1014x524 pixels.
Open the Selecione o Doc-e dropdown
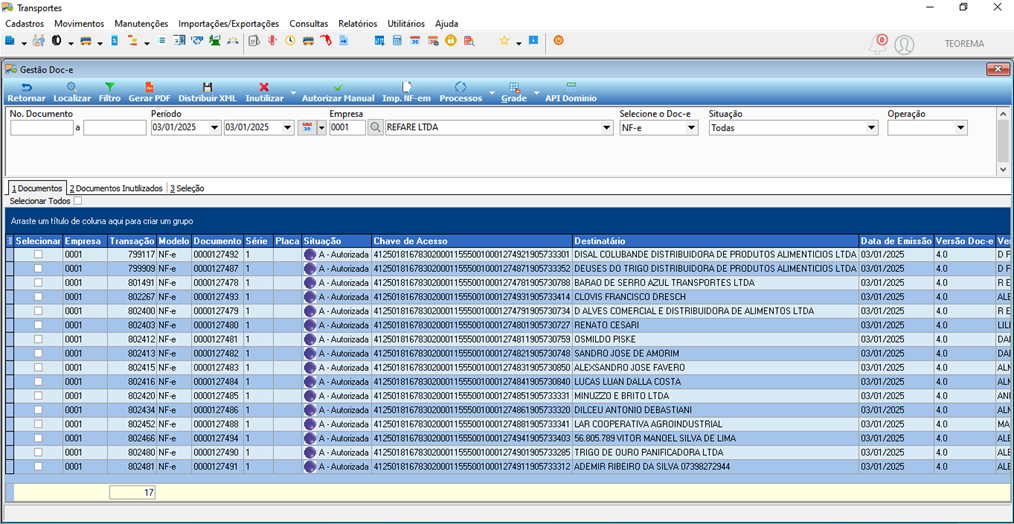coord(693,128)
